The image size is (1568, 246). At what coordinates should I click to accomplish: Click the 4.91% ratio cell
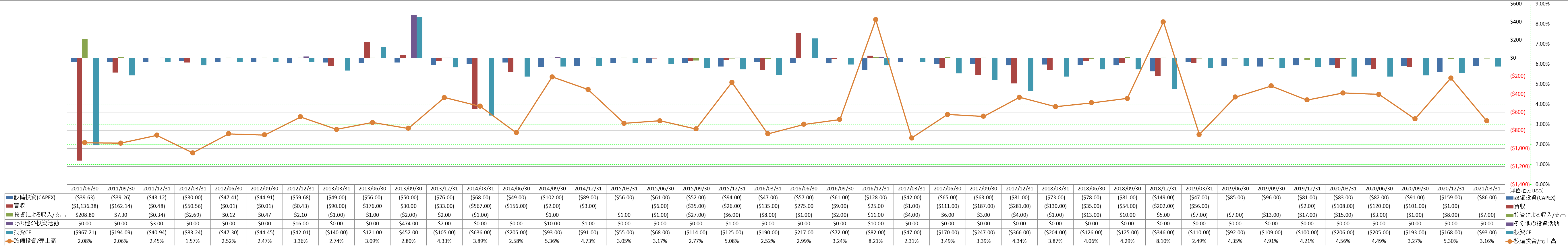click(1271, 241)
